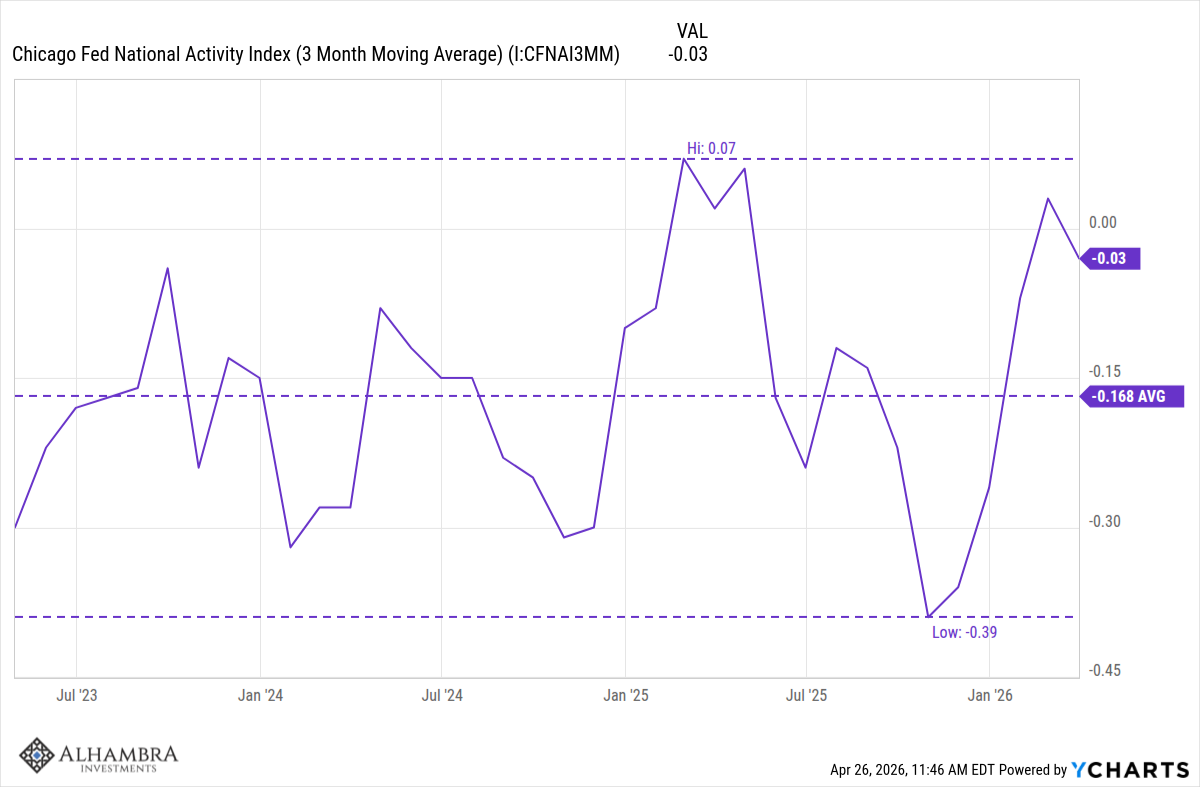
Task: Open the VAL column header dropdown
Action: tap(694, 31)
